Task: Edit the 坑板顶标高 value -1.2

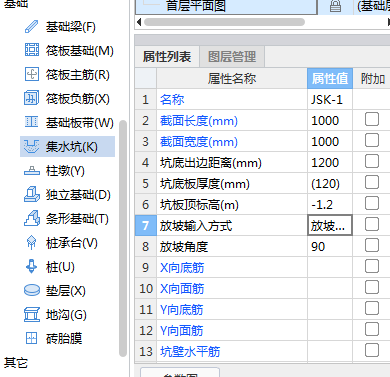Action: click(330, 205)
